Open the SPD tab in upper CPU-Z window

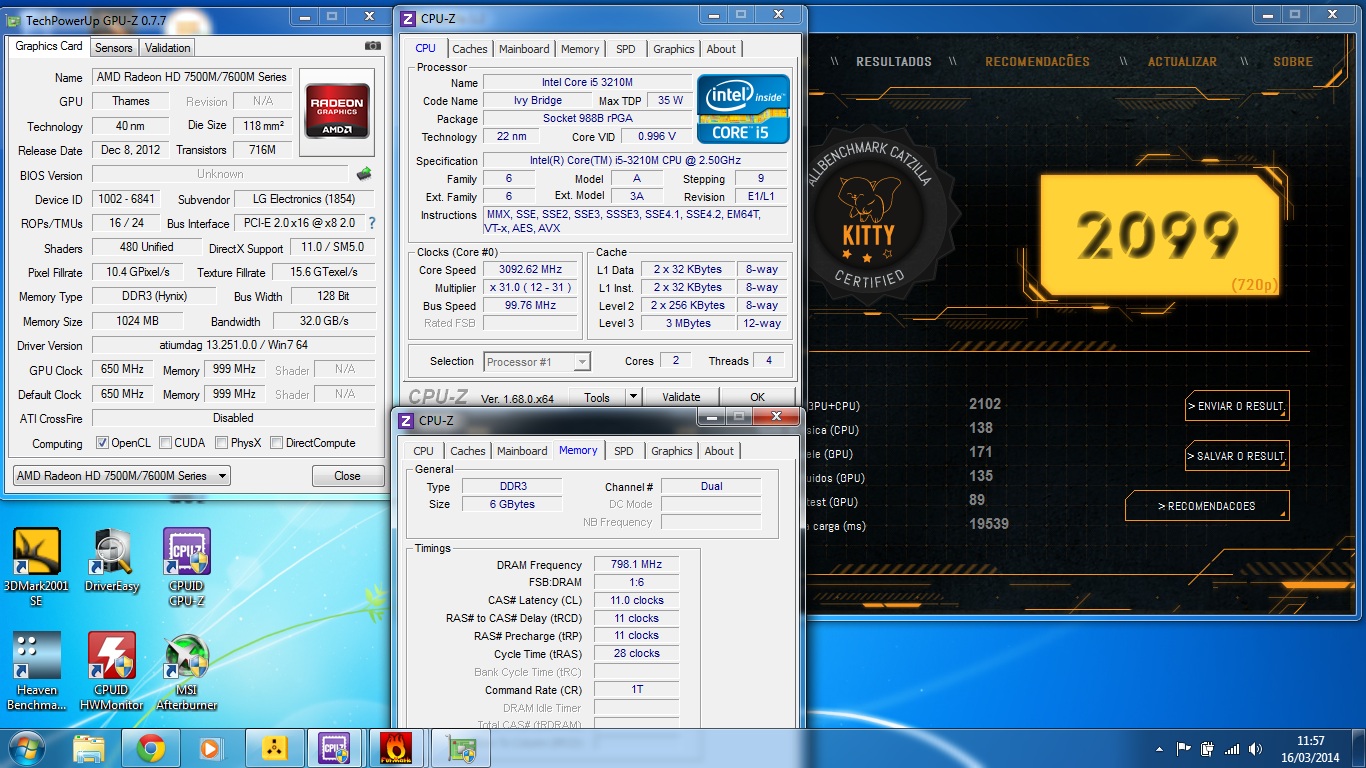(625, 49)
